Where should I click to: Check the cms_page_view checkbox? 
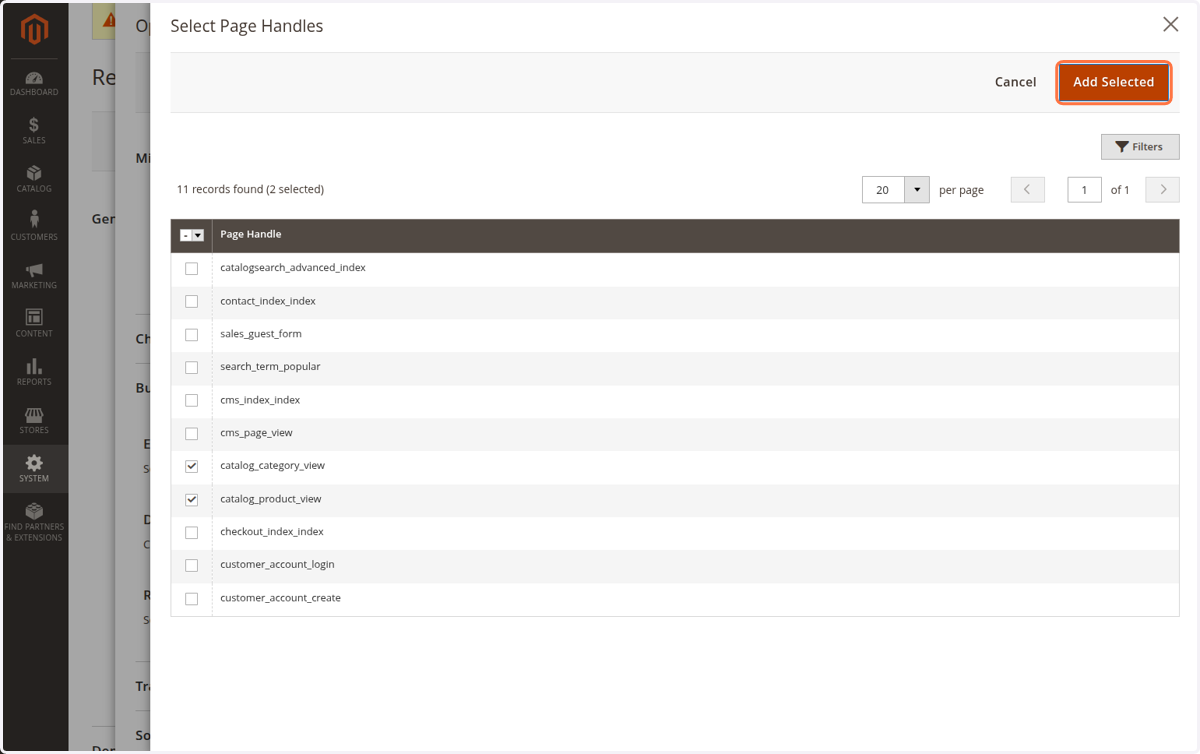click(x=191, y=433)
